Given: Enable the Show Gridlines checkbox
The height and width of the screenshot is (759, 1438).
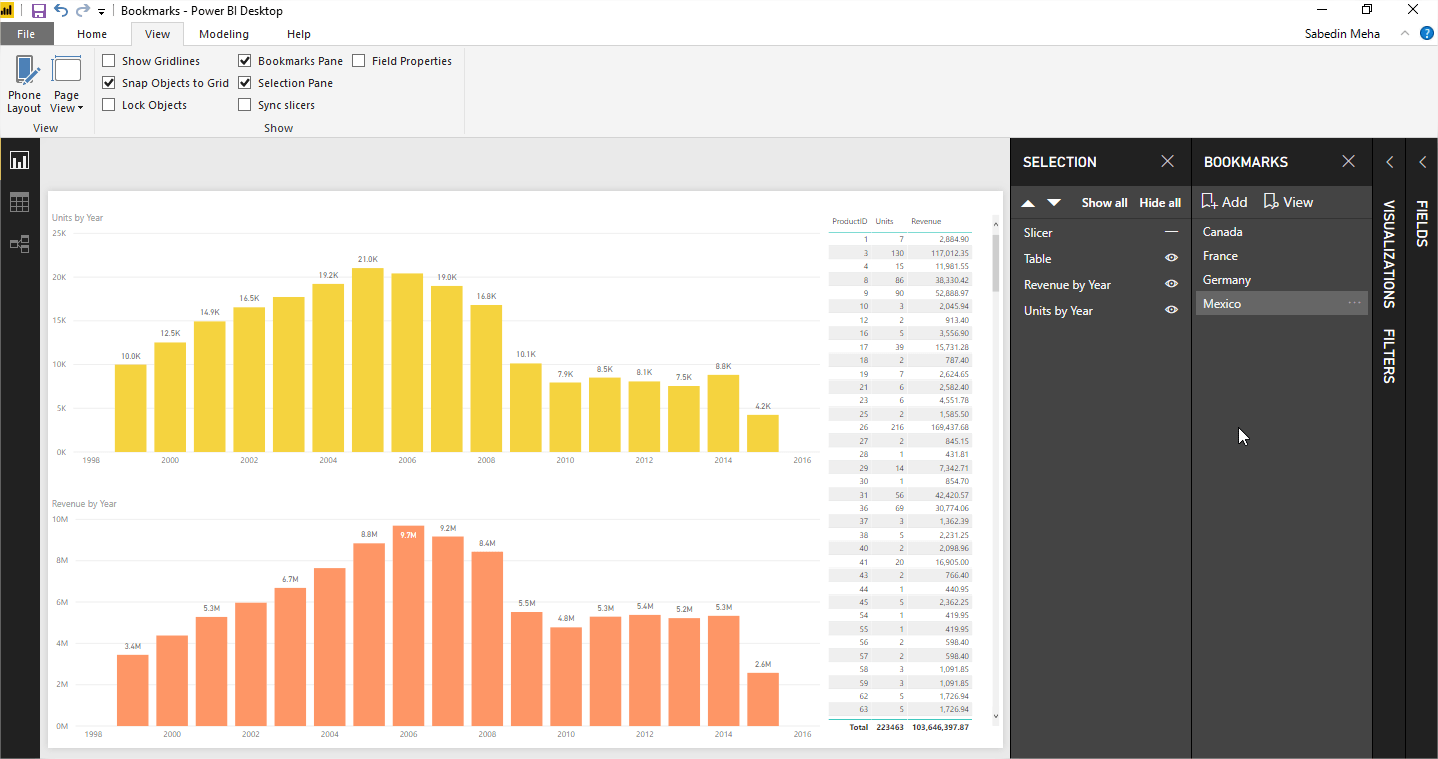Looking at the screenshot, I should tap(108, 60).
